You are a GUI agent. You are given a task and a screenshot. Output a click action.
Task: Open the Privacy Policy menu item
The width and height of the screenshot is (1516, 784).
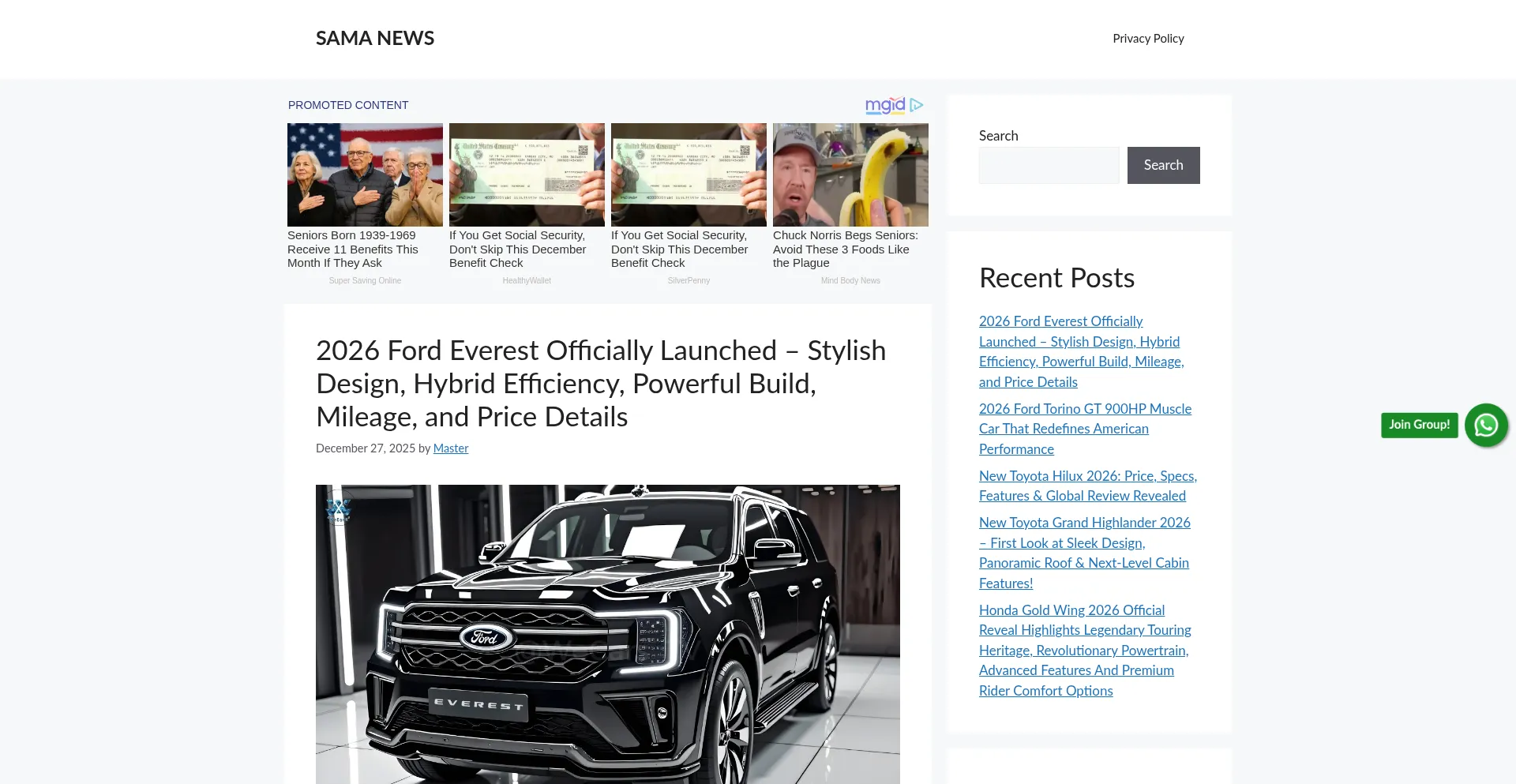coord(1147,39)
